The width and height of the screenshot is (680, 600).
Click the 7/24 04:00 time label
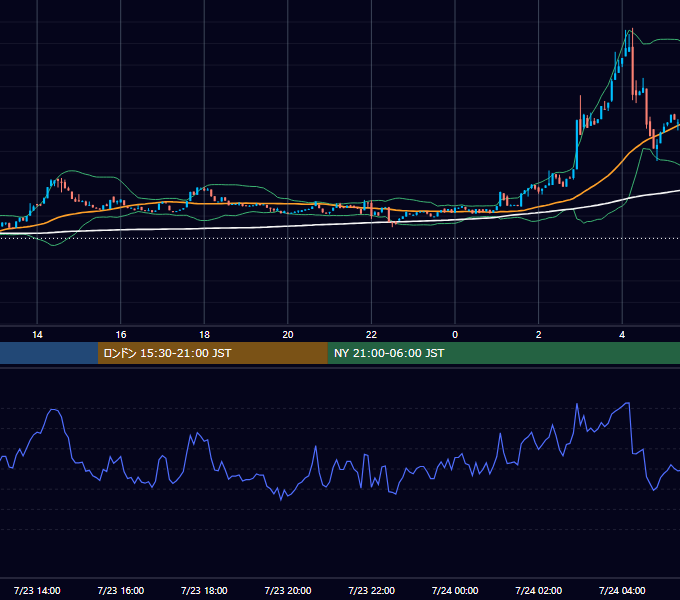click(x=622, y=590)
